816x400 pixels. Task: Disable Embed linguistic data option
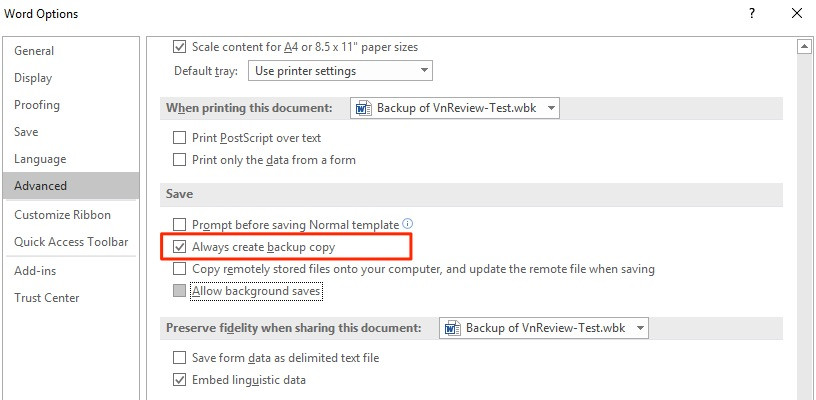pos(180,380)
